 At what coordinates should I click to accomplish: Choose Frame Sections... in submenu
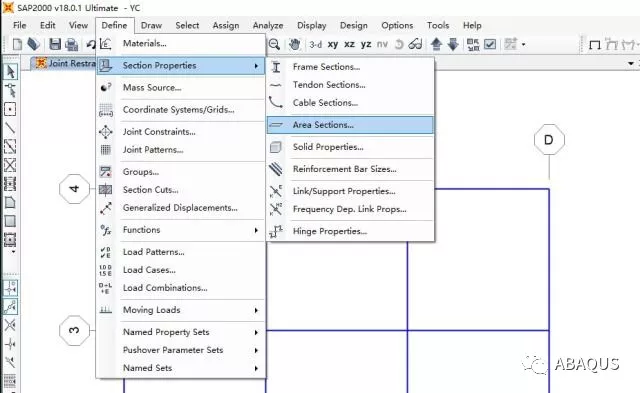[x=350, y=67]
